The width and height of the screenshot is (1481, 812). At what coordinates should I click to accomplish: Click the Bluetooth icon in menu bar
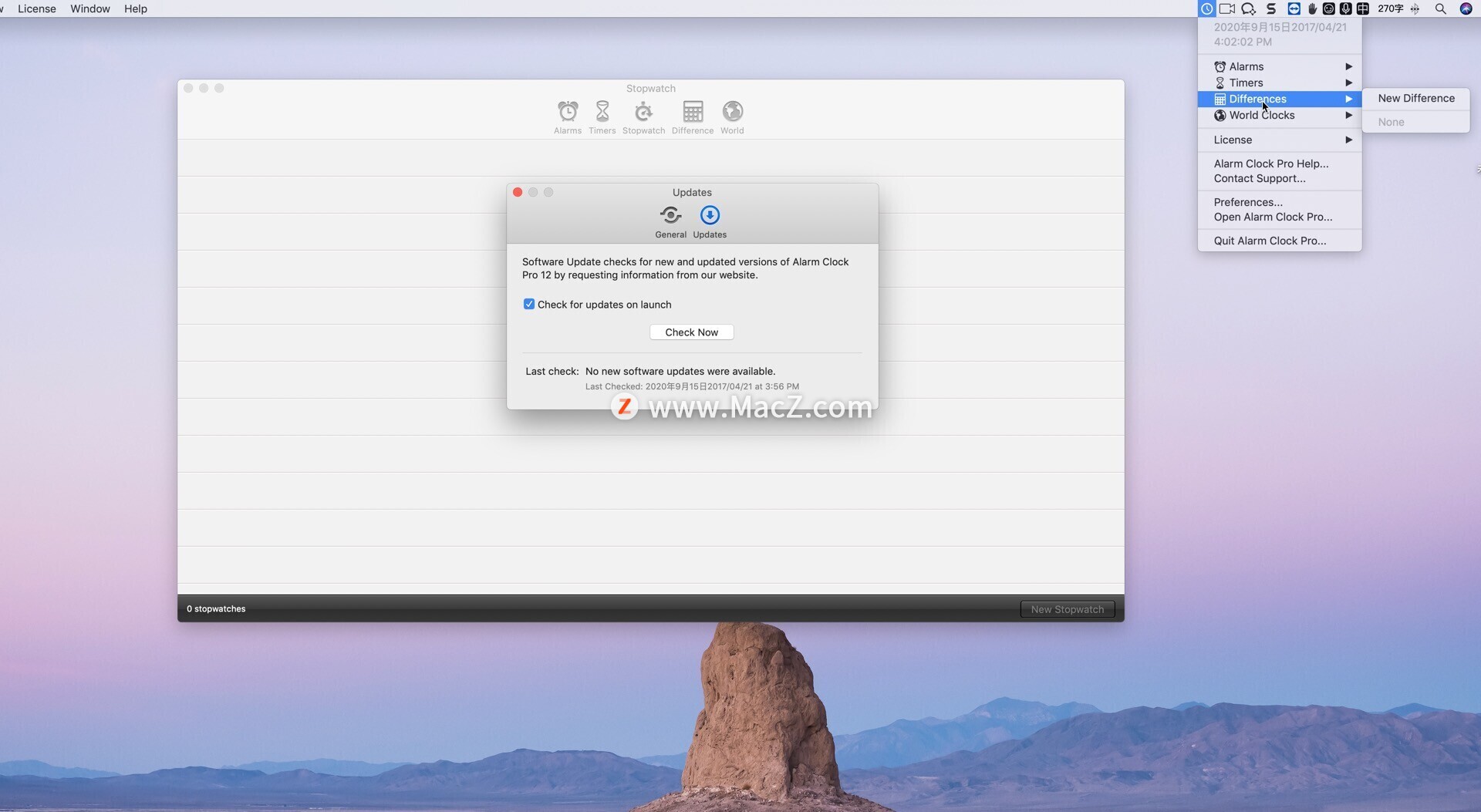[x=1415, y=8]
